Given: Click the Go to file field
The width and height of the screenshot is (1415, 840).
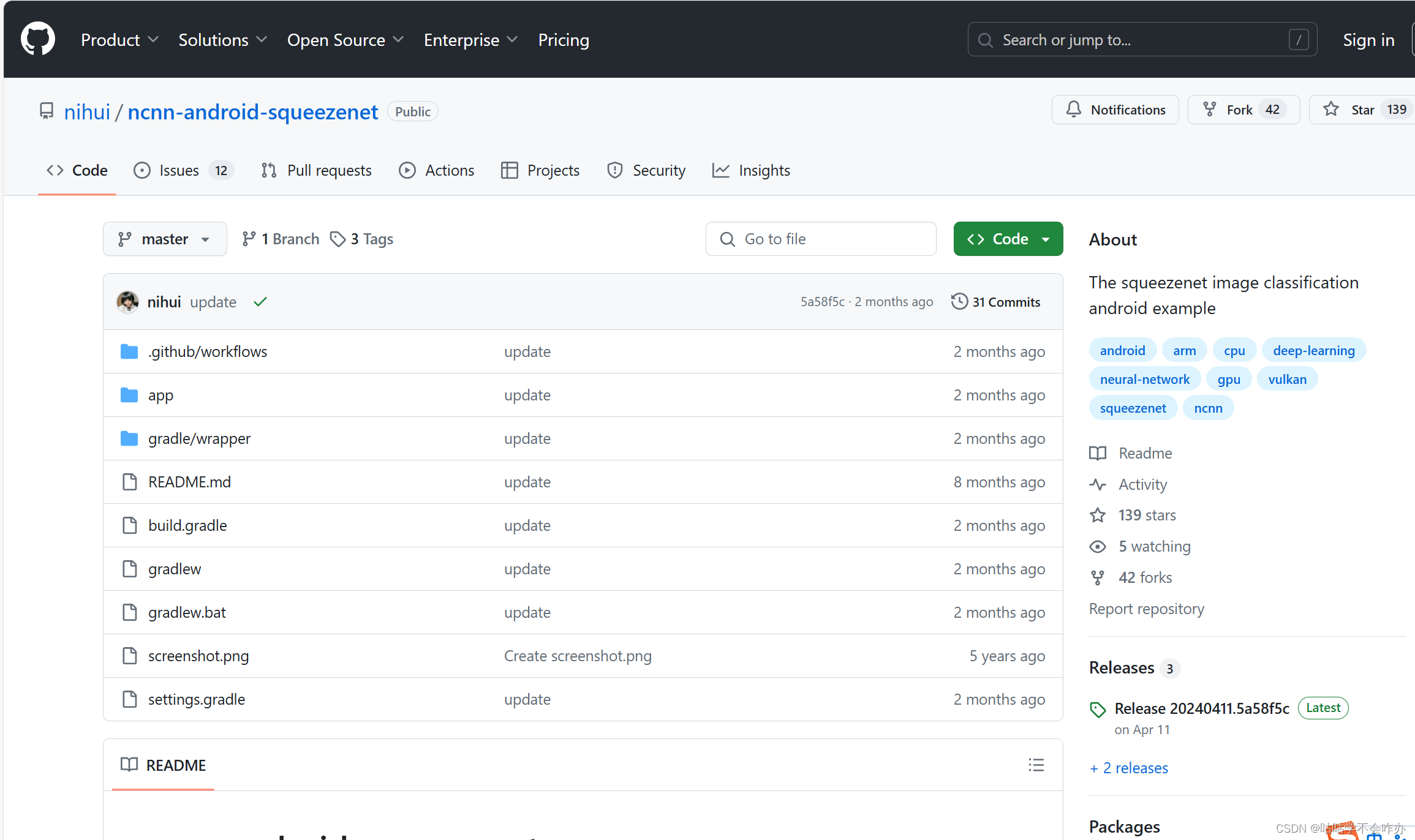Looking at the screenshot, I should click(821, 239).
